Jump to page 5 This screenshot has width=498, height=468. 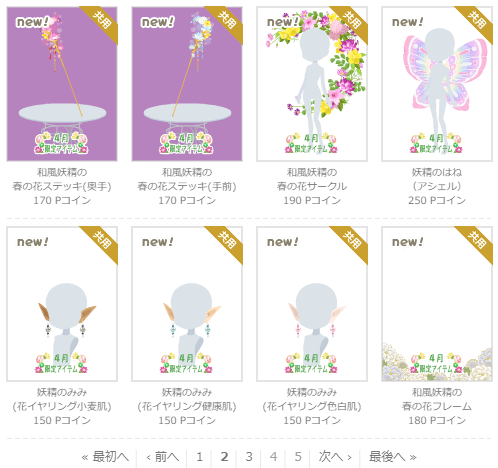(x=298, y=457)
